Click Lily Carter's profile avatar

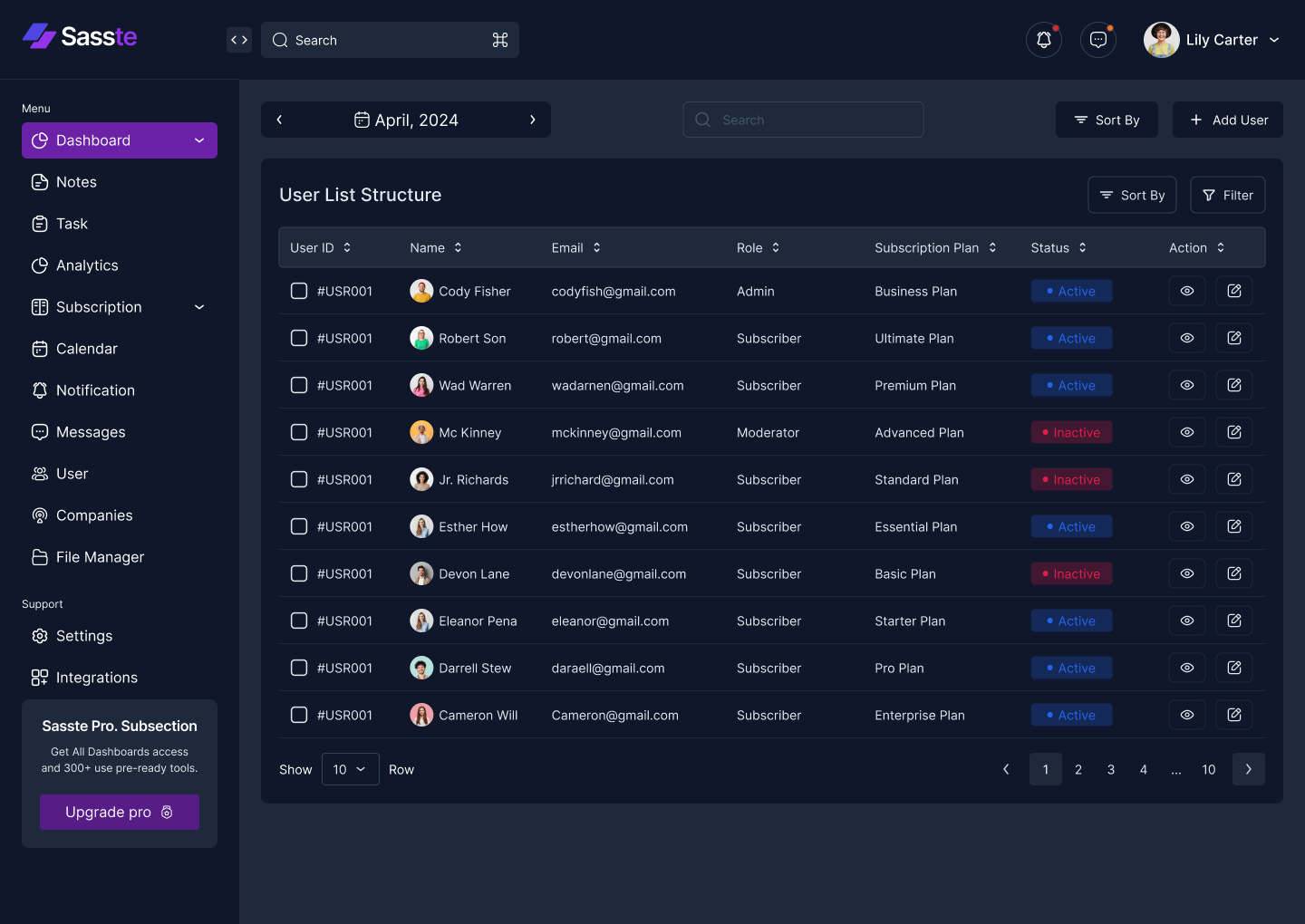(1162, 40)
